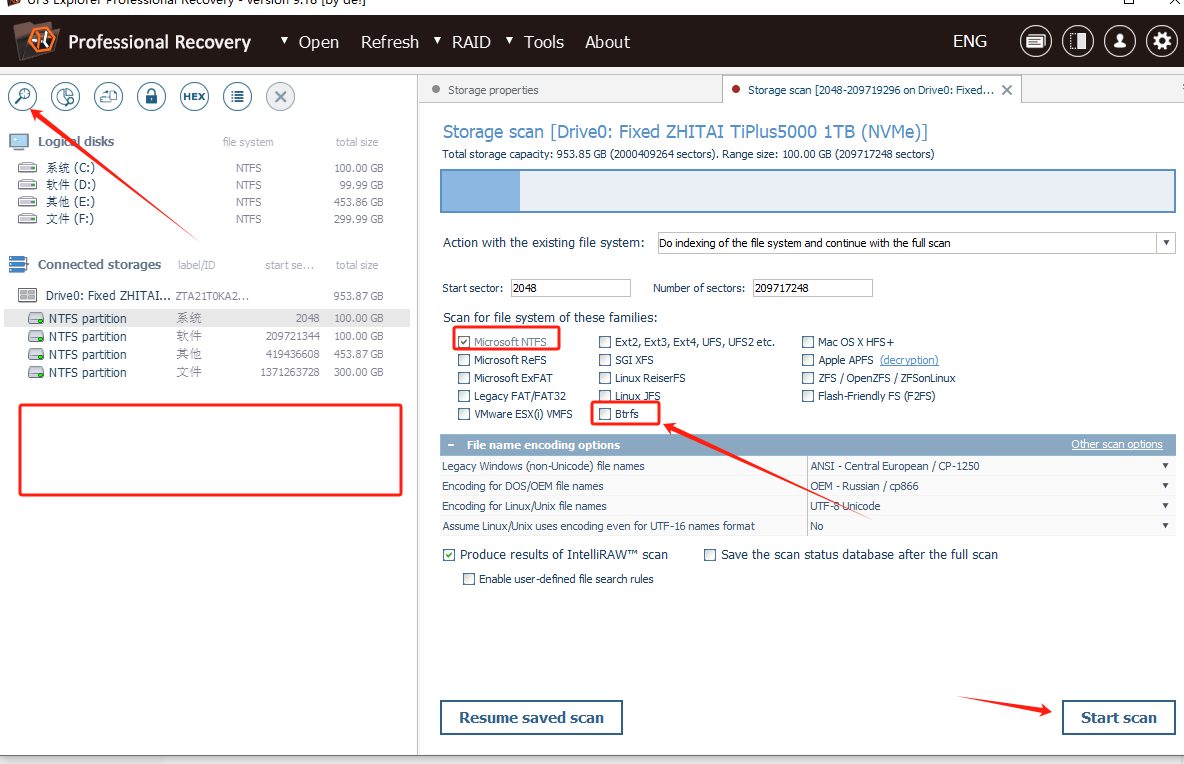Select the NTFS partition starting at 209721344
Image resolution: width=1184 pixels, height=764 pixels.
click(207, 336)
